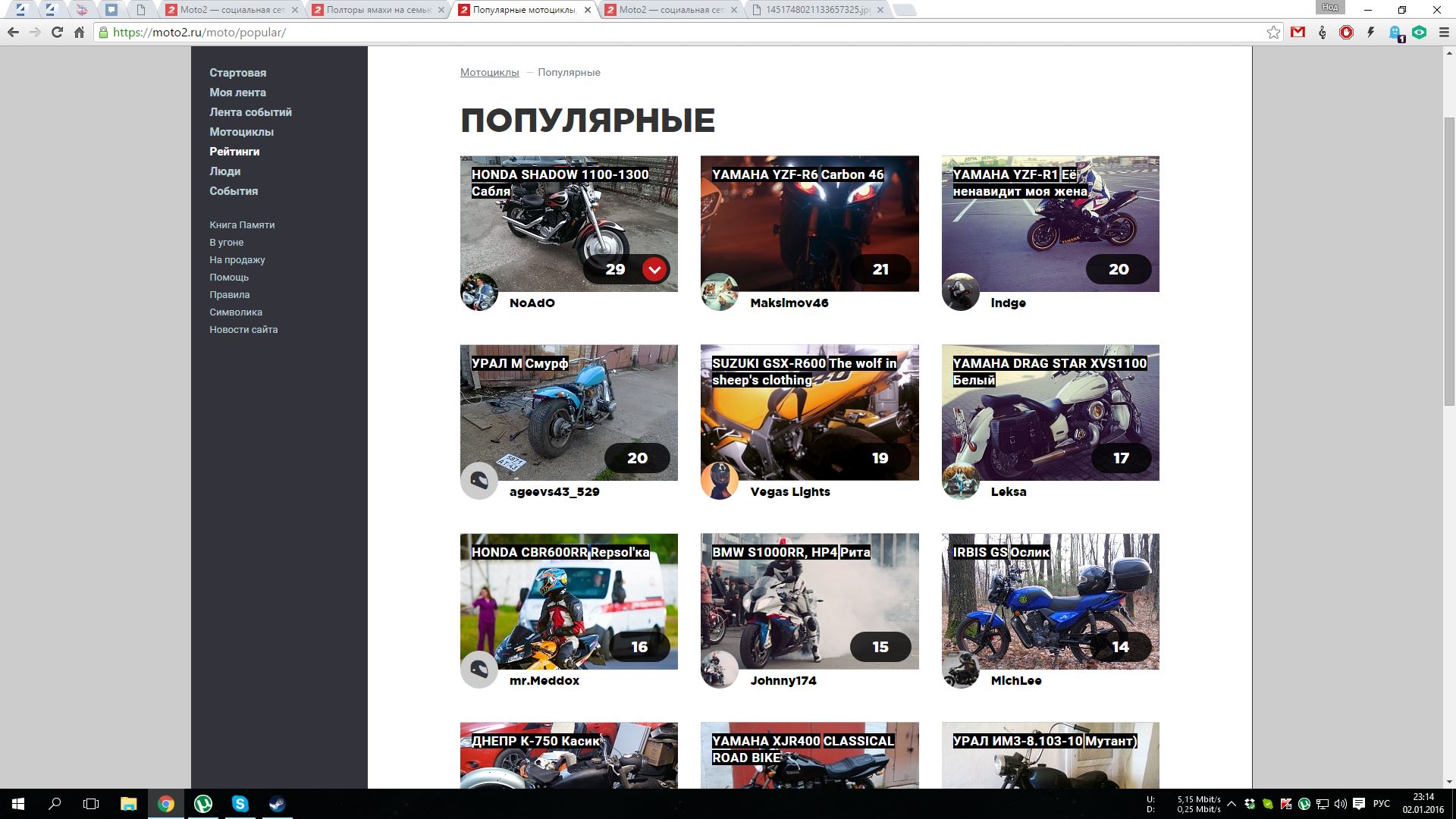Open the lightning bolt extension

point(1371,33)
